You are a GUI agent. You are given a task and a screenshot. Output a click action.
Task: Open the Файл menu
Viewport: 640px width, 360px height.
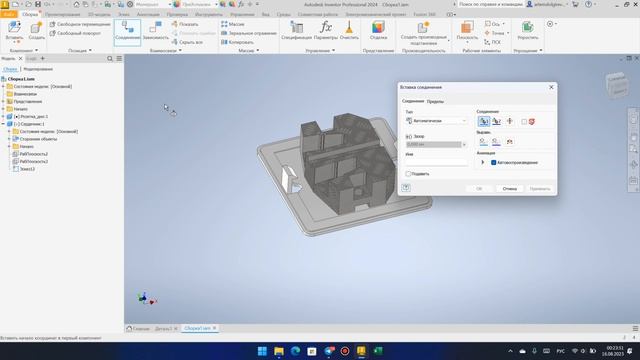(9, 14)
